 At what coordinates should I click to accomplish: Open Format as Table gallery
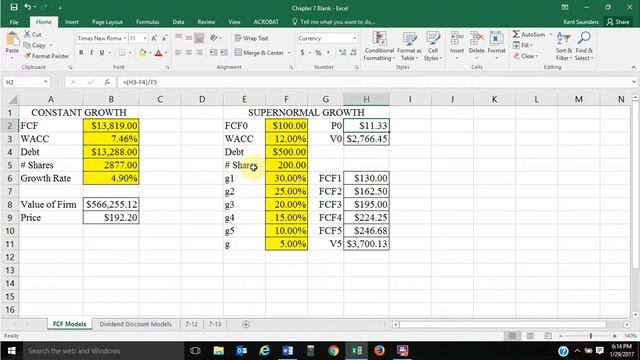(409, 46)
